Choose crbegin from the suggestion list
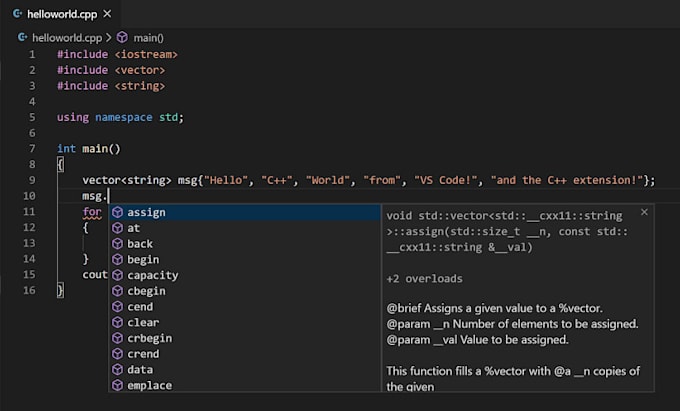680x411 pixels. click(245, 338)
